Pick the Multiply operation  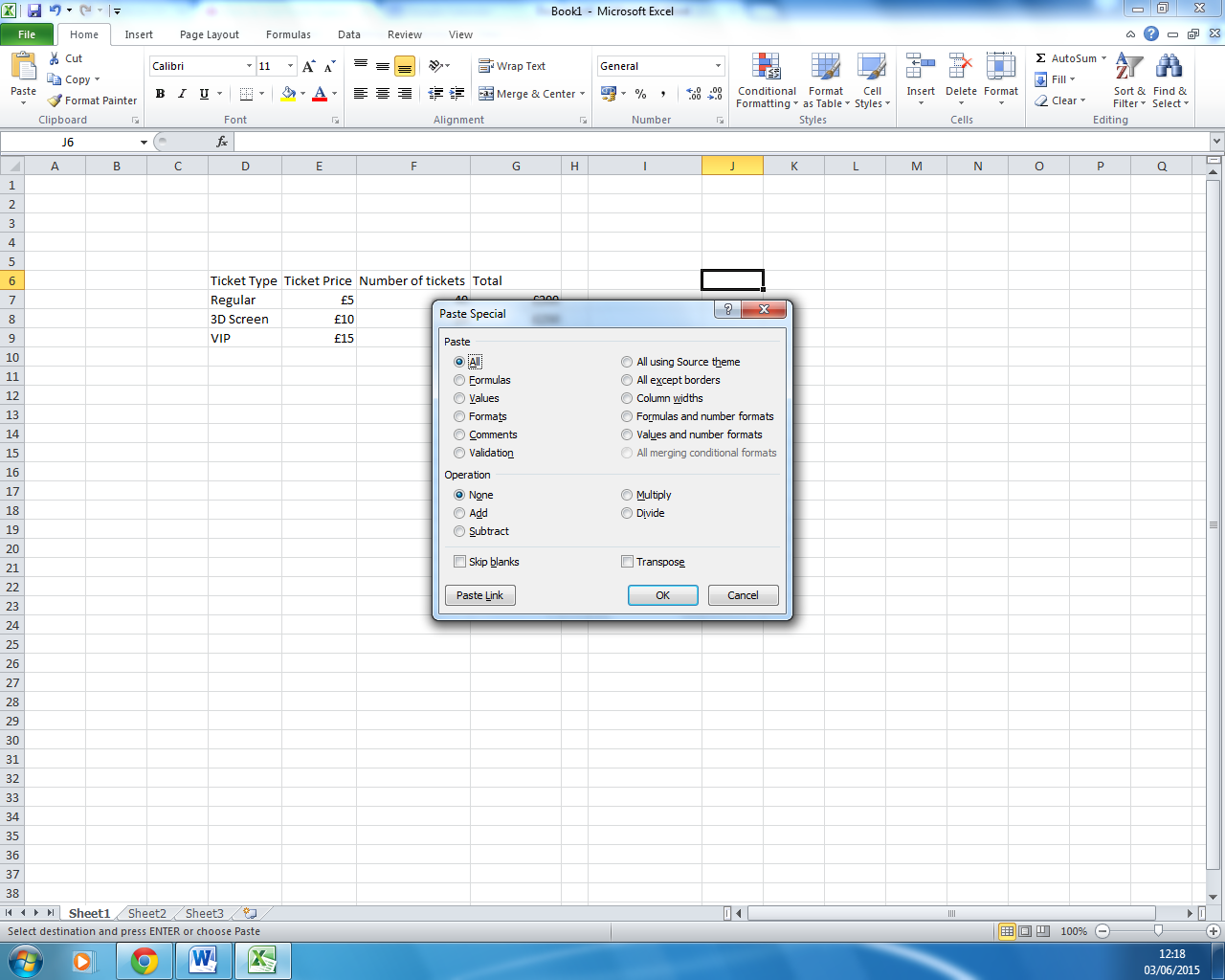point(627,495)
